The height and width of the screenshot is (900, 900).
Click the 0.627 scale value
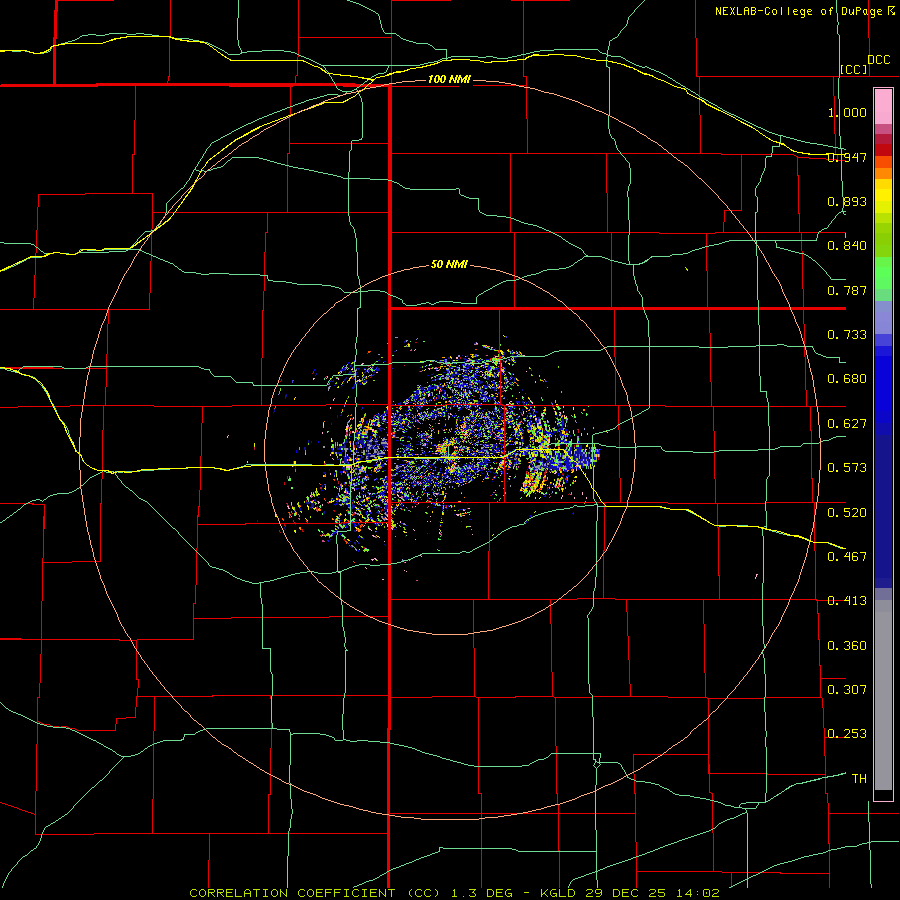pyautogui.click(x=847, y=424)
